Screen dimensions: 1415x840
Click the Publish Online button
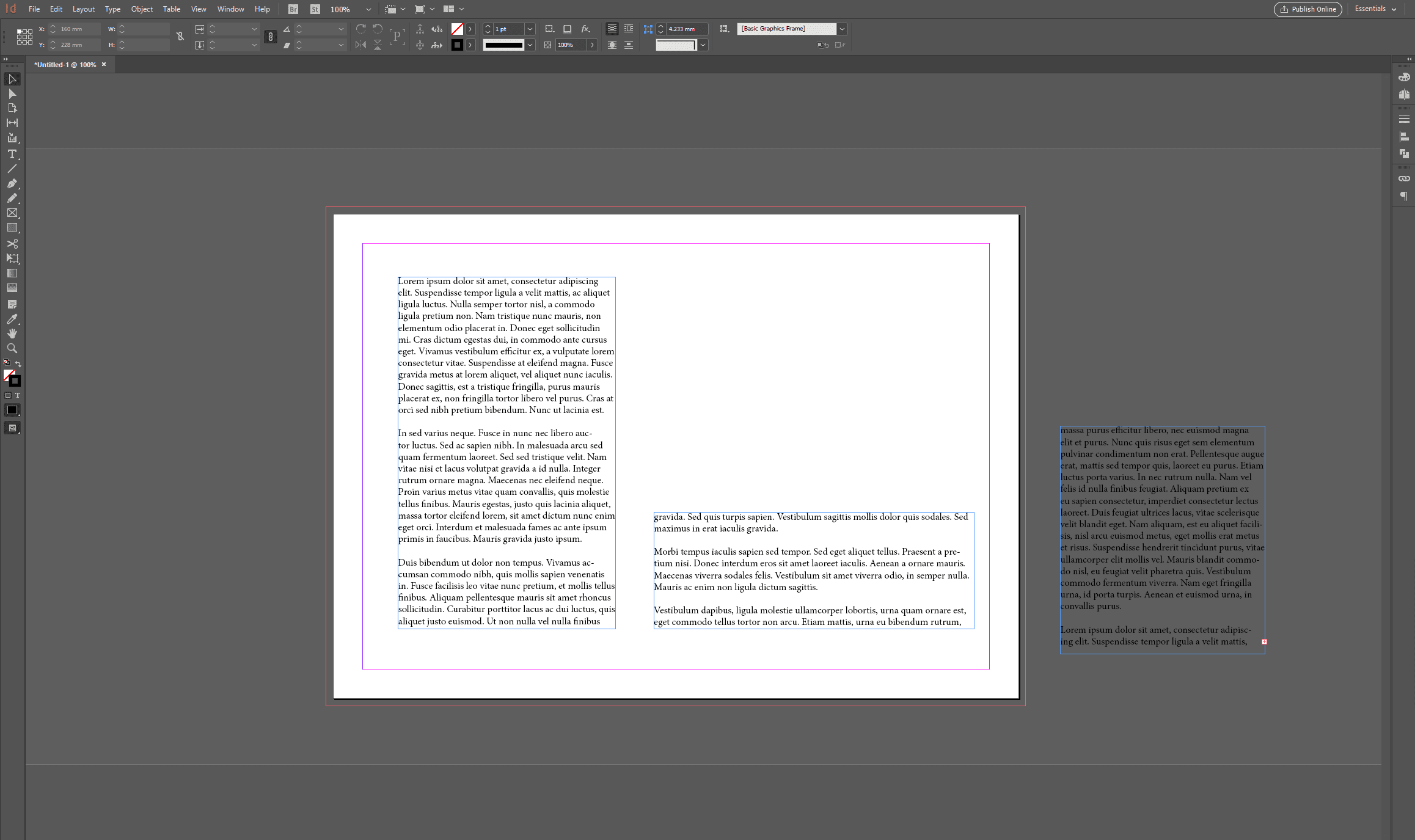click(x=1307, y=9)
